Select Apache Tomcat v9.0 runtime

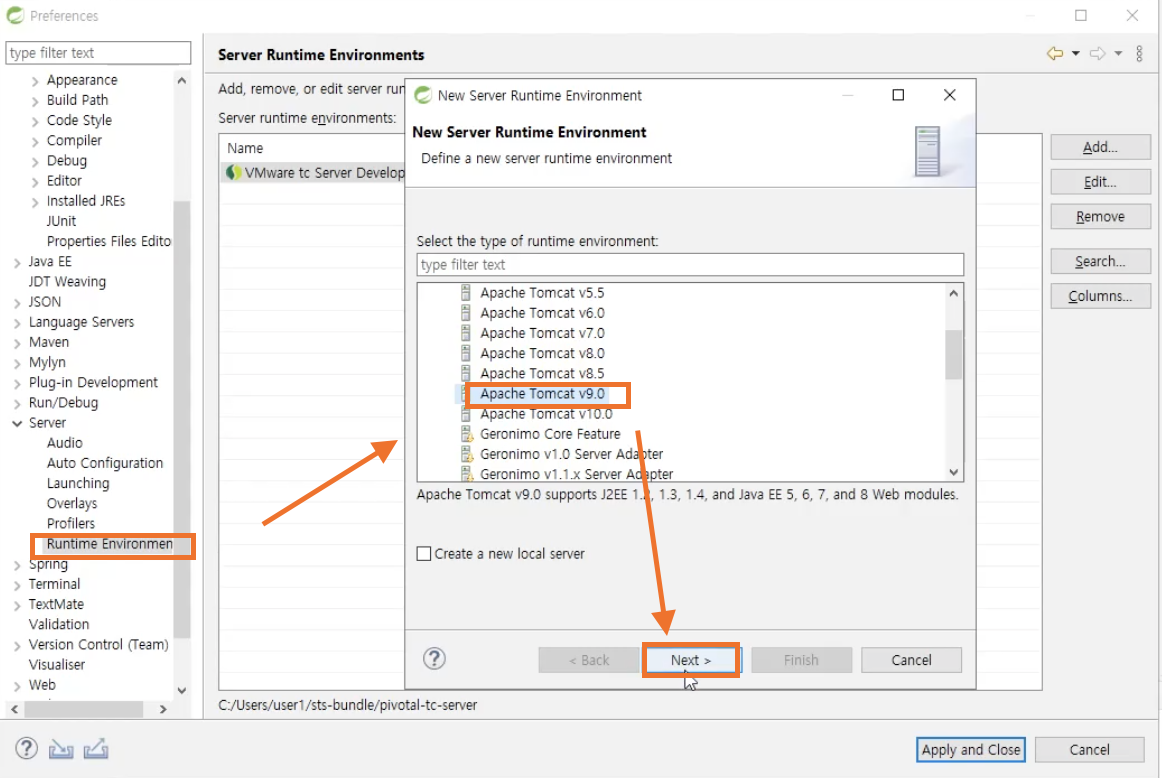(x=542, y=393)
